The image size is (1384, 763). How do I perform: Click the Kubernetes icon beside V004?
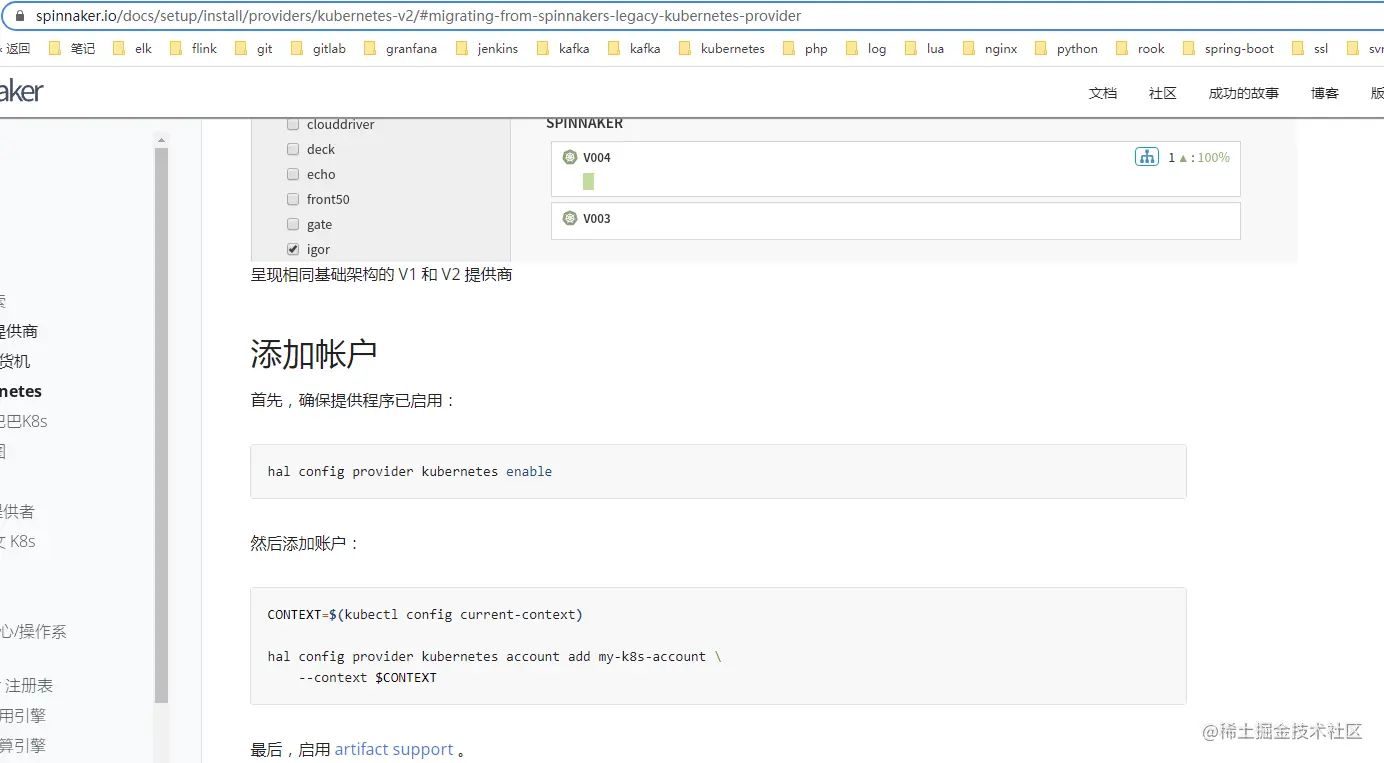(x=570, y=157)
